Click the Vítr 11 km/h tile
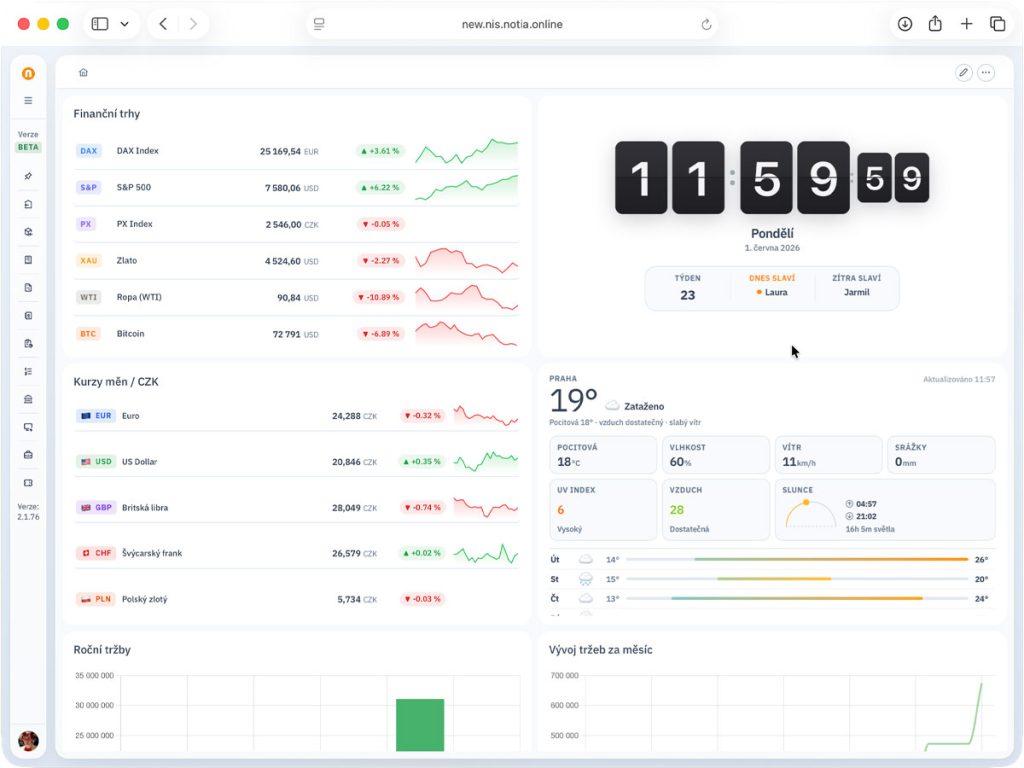Image resolution: width=1024 pixels, height=768 pixels. 828,455
